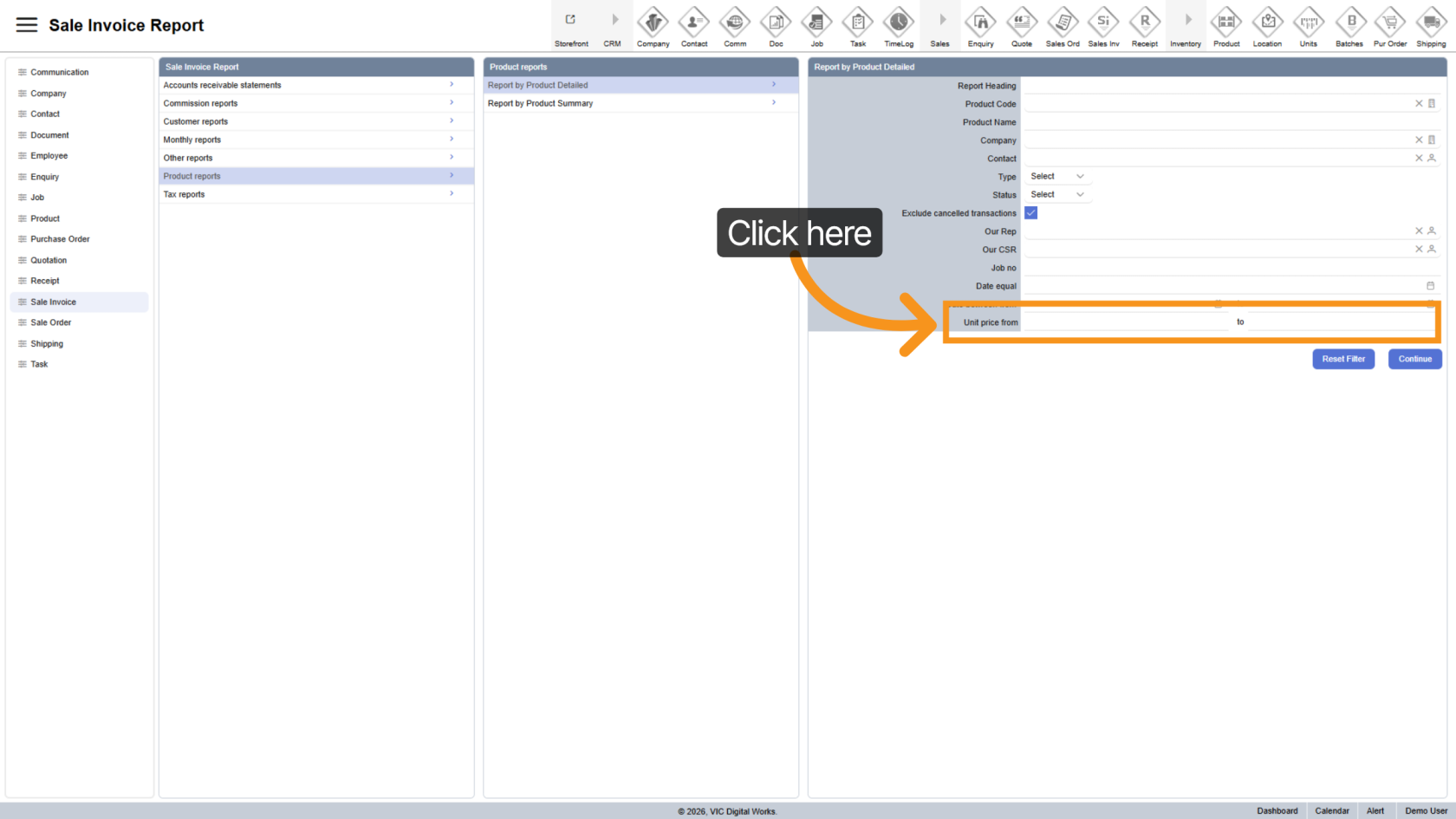Select the Quote toolbar icon
The height and width of the screenshot is (819, 1456).
pos(1022,26)
